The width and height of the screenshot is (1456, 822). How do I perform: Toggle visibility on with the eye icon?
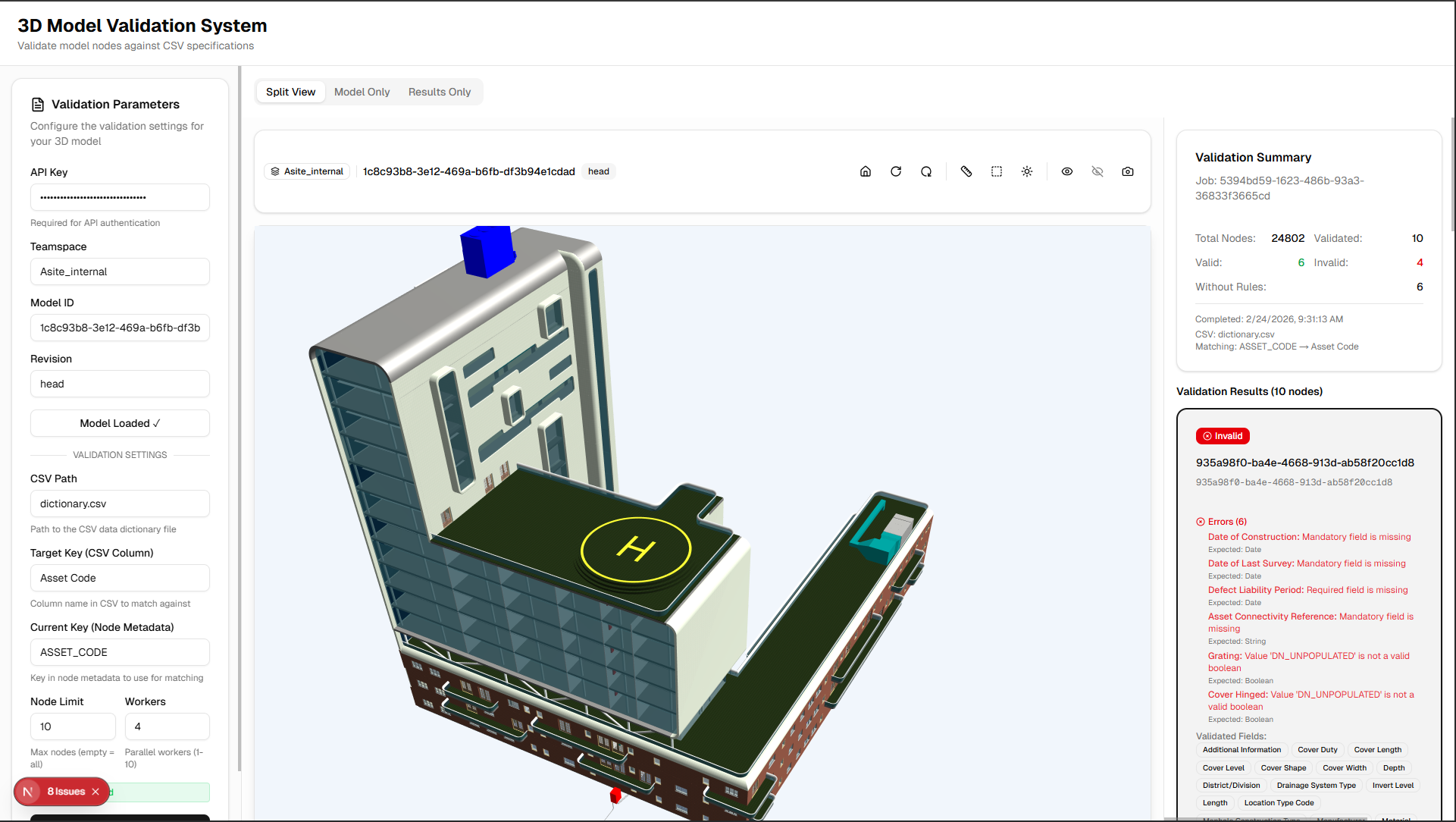1067,171
